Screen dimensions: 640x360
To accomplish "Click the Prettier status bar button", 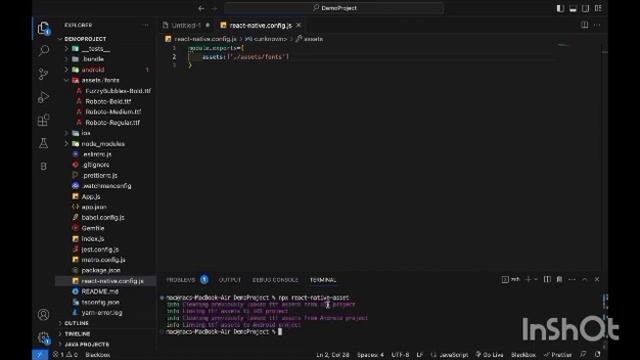I will pyautogui.click(x=558, y=355).
